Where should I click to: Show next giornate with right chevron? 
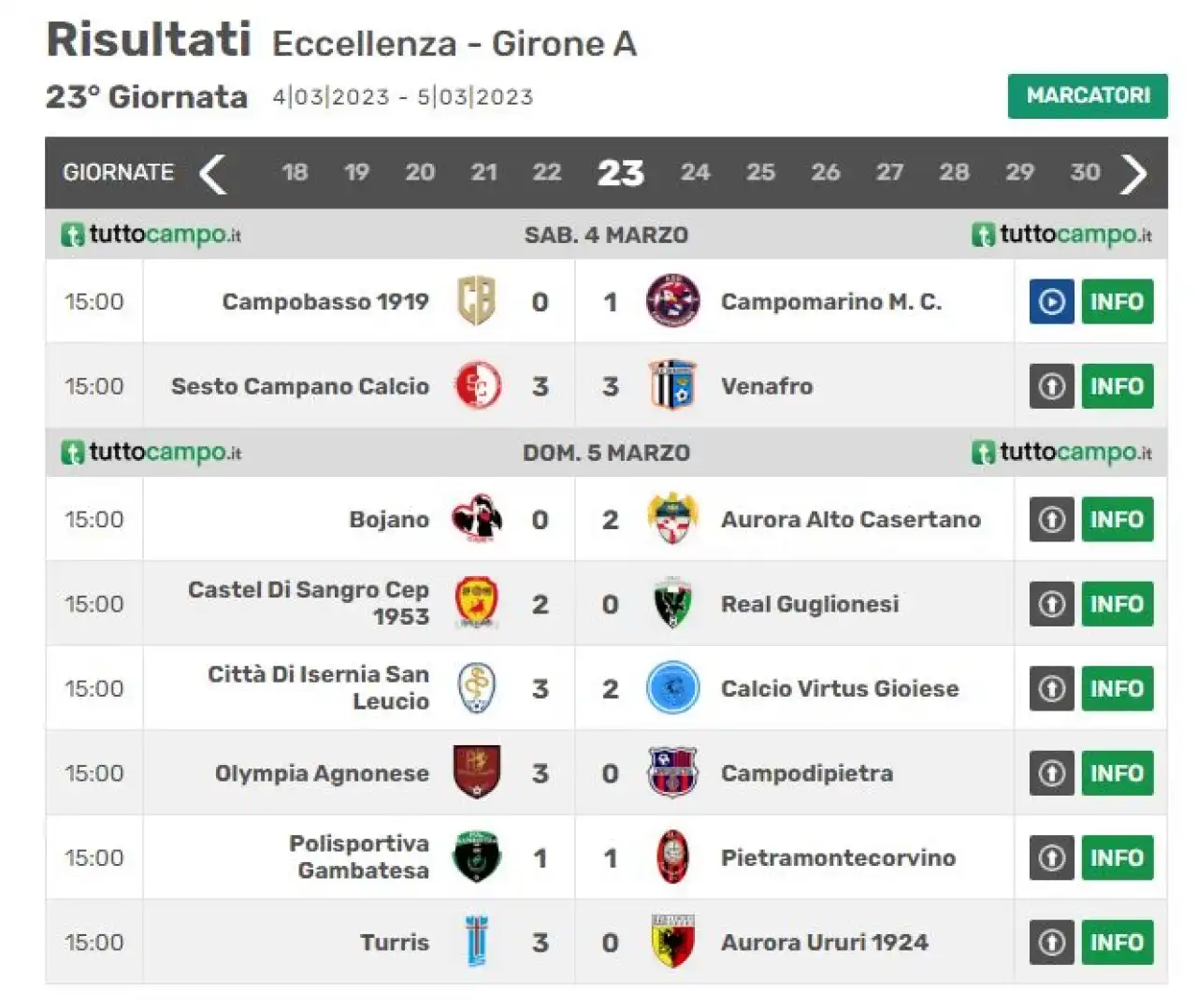tap(1133, 173)
